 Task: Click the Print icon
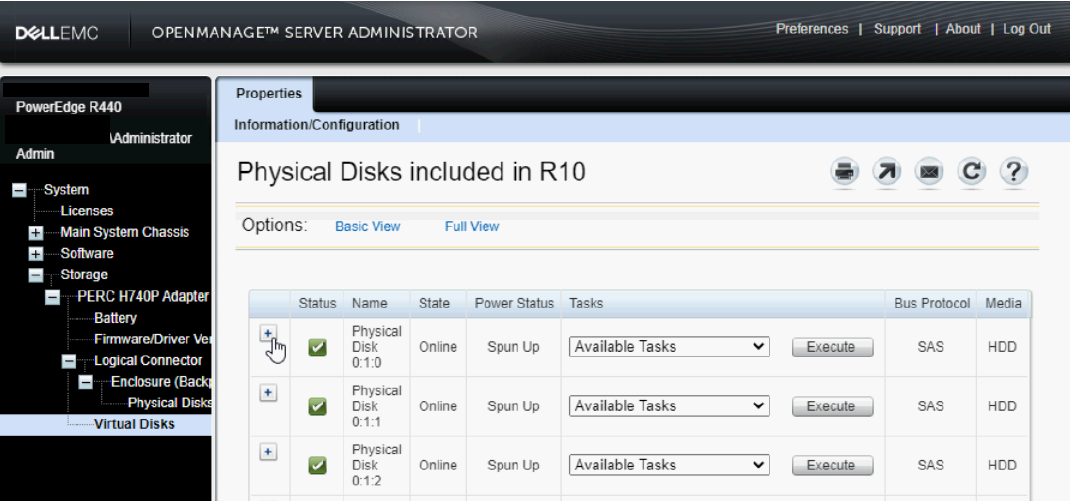point(845,172)
